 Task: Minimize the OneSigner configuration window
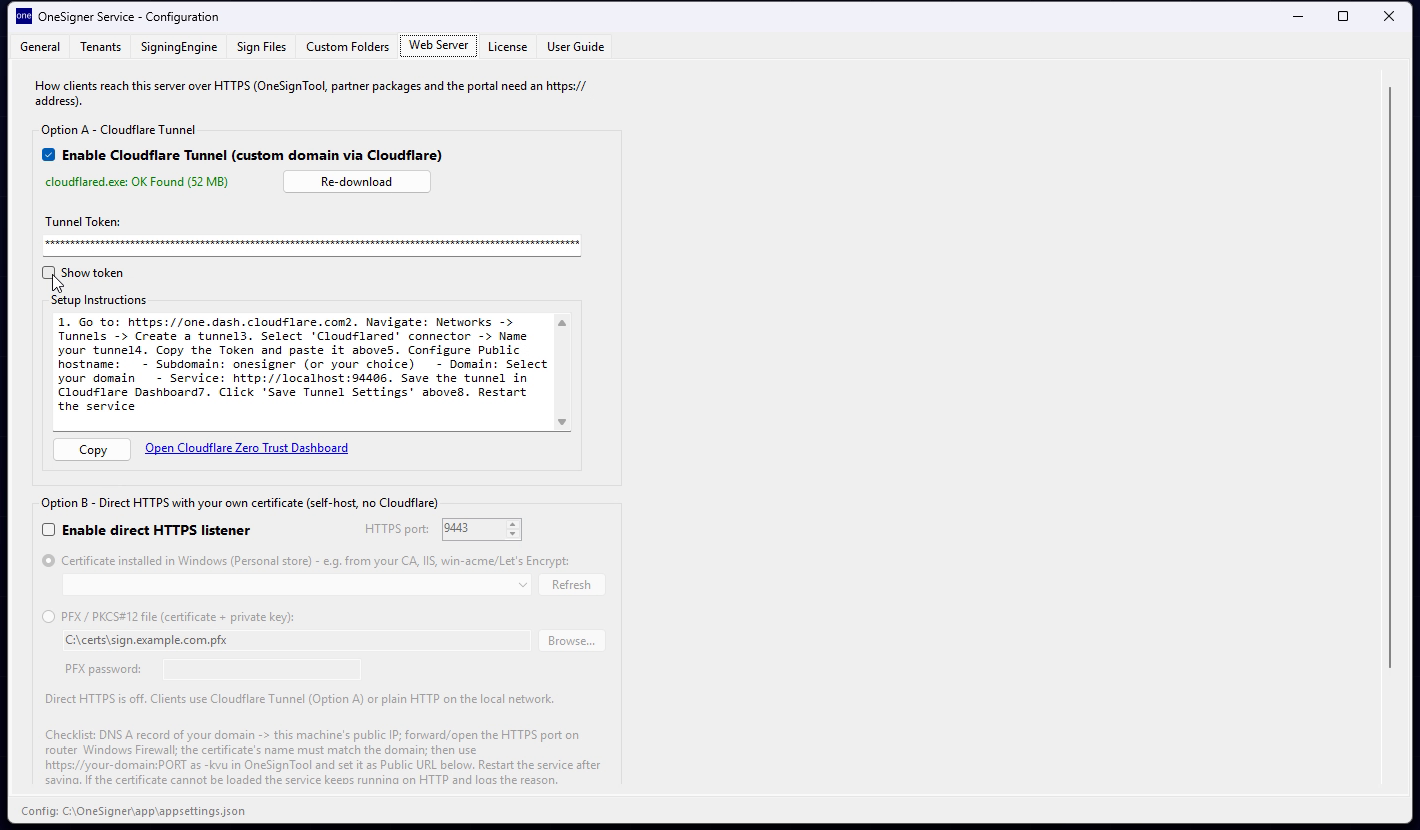point(1298,16)
